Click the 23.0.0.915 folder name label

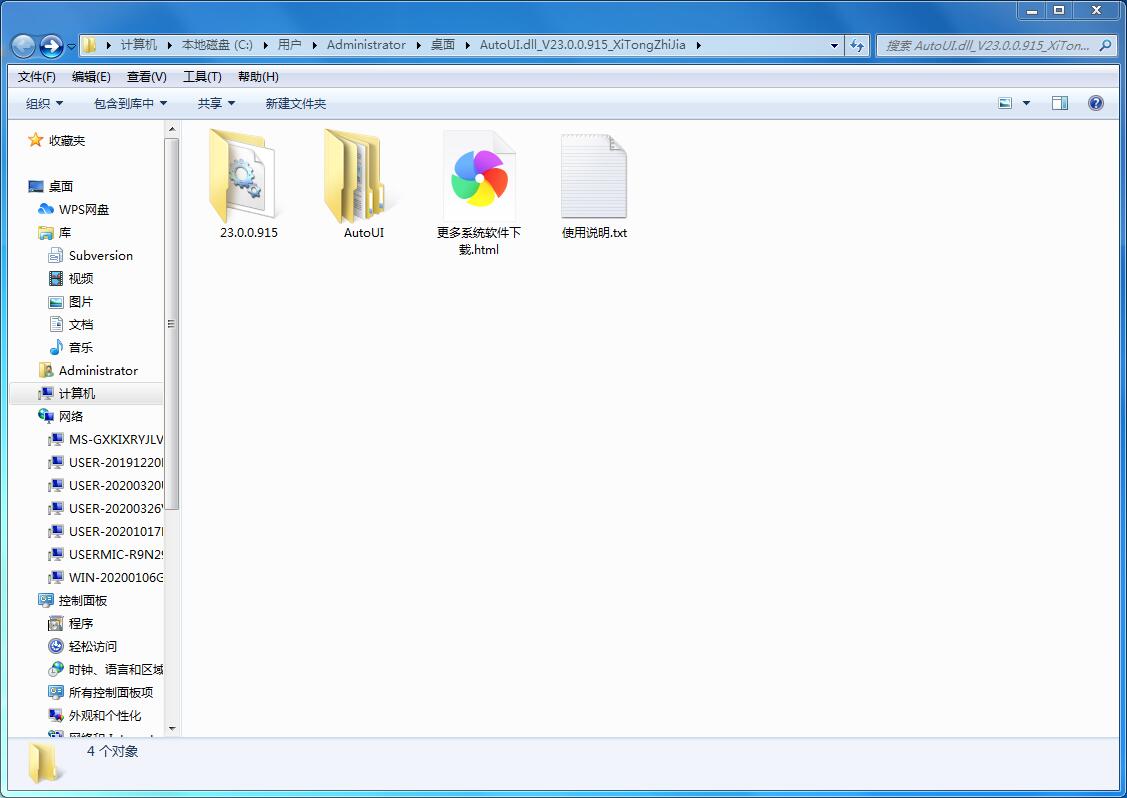tap(249, 232)
